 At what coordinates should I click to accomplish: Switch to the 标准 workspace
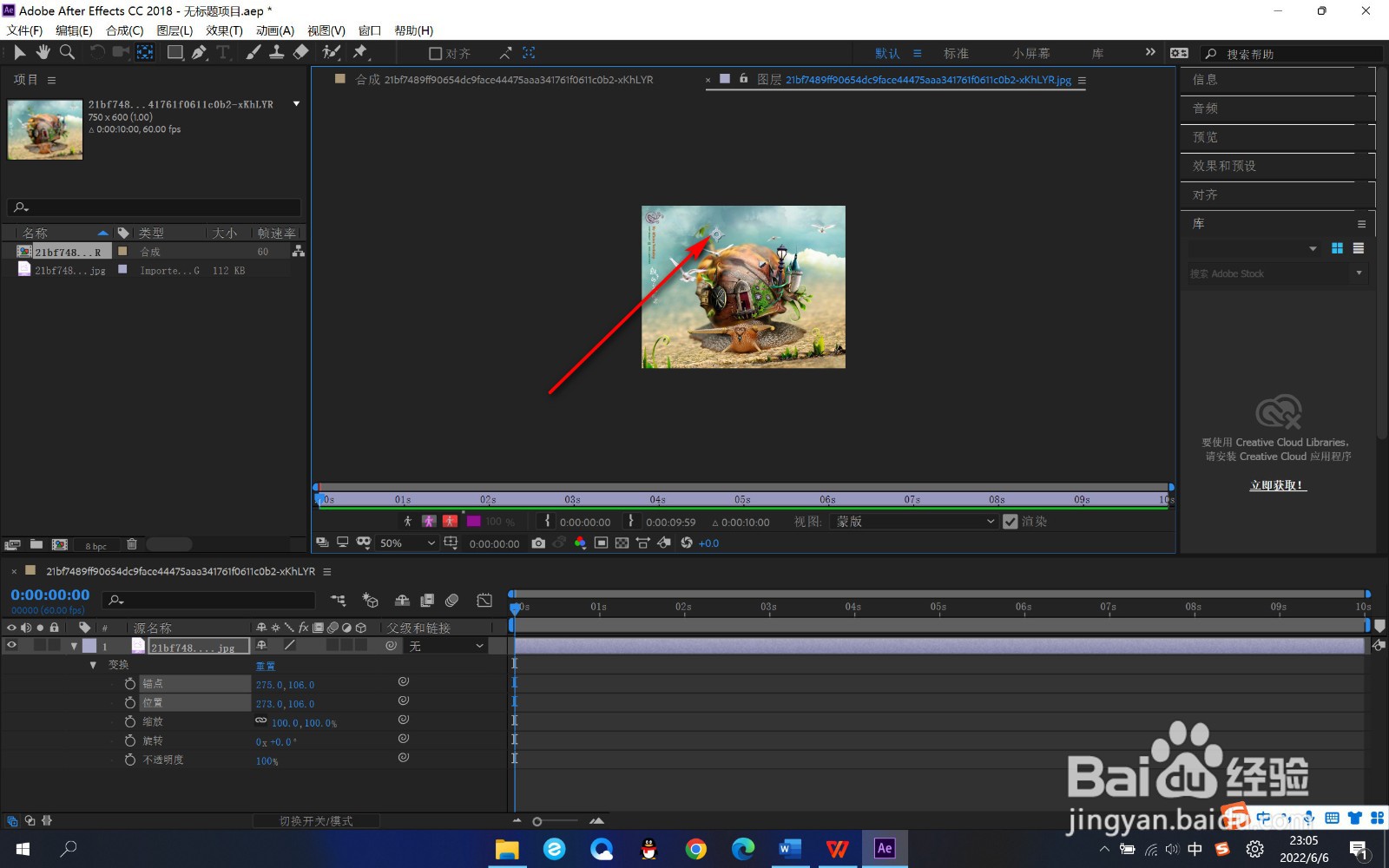click(x=956, y=54)
